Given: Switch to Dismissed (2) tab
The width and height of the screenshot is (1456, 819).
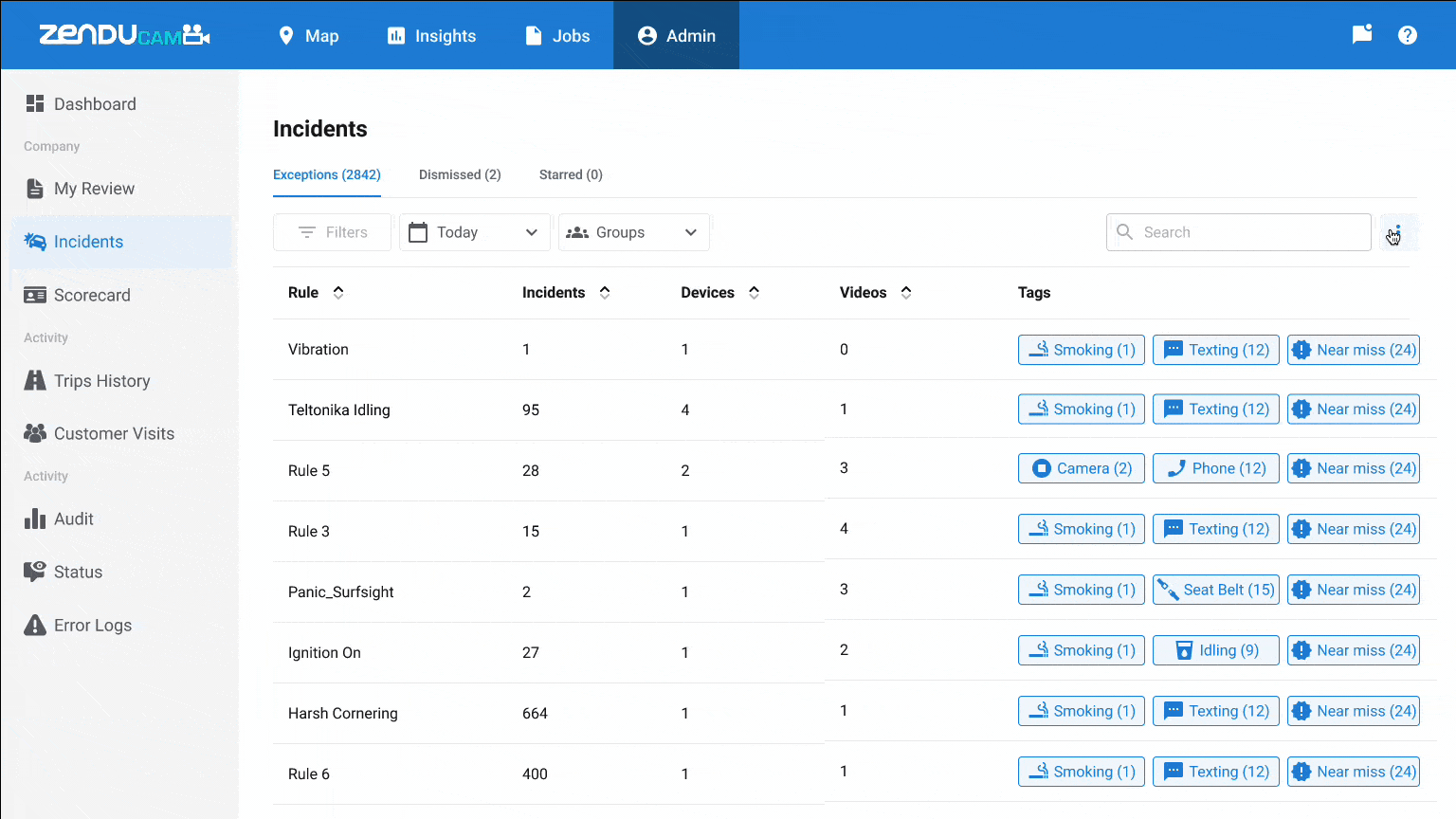Looking at the screenshot, I should [x=460, y=174].
